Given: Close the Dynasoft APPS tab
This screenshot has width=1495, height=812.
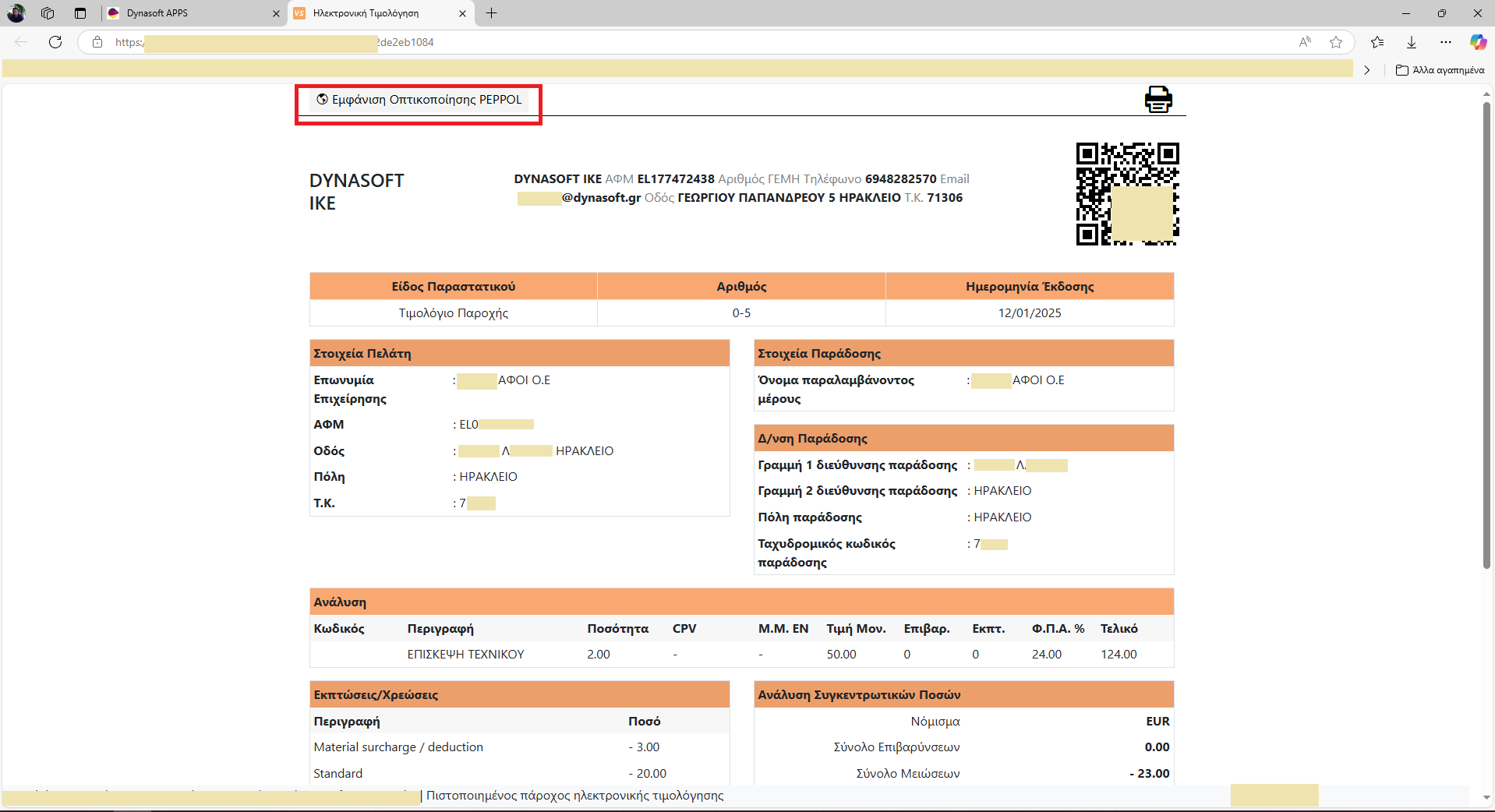Looking at the screenshot, I should 276,13.
